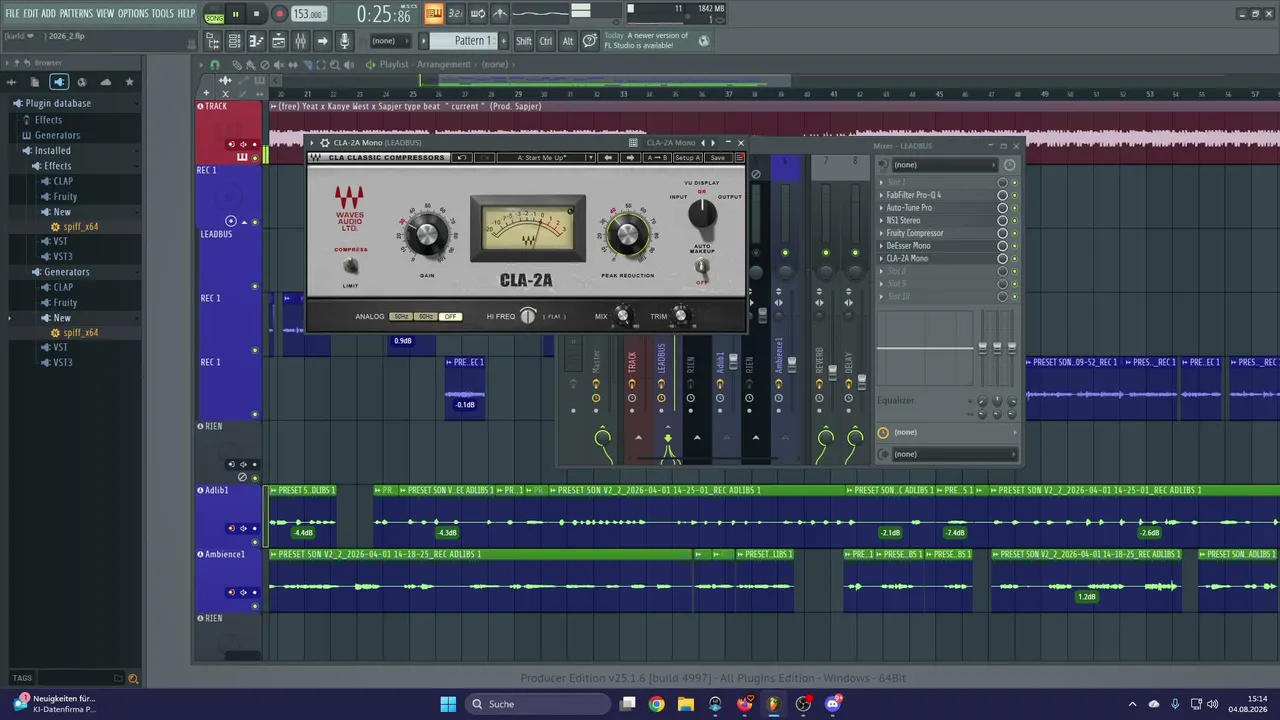Save the CLA-2A preset
Image resolution: width=1280 pixels, height=720 pixels.
pyautogui.click(x=718, y=158)
